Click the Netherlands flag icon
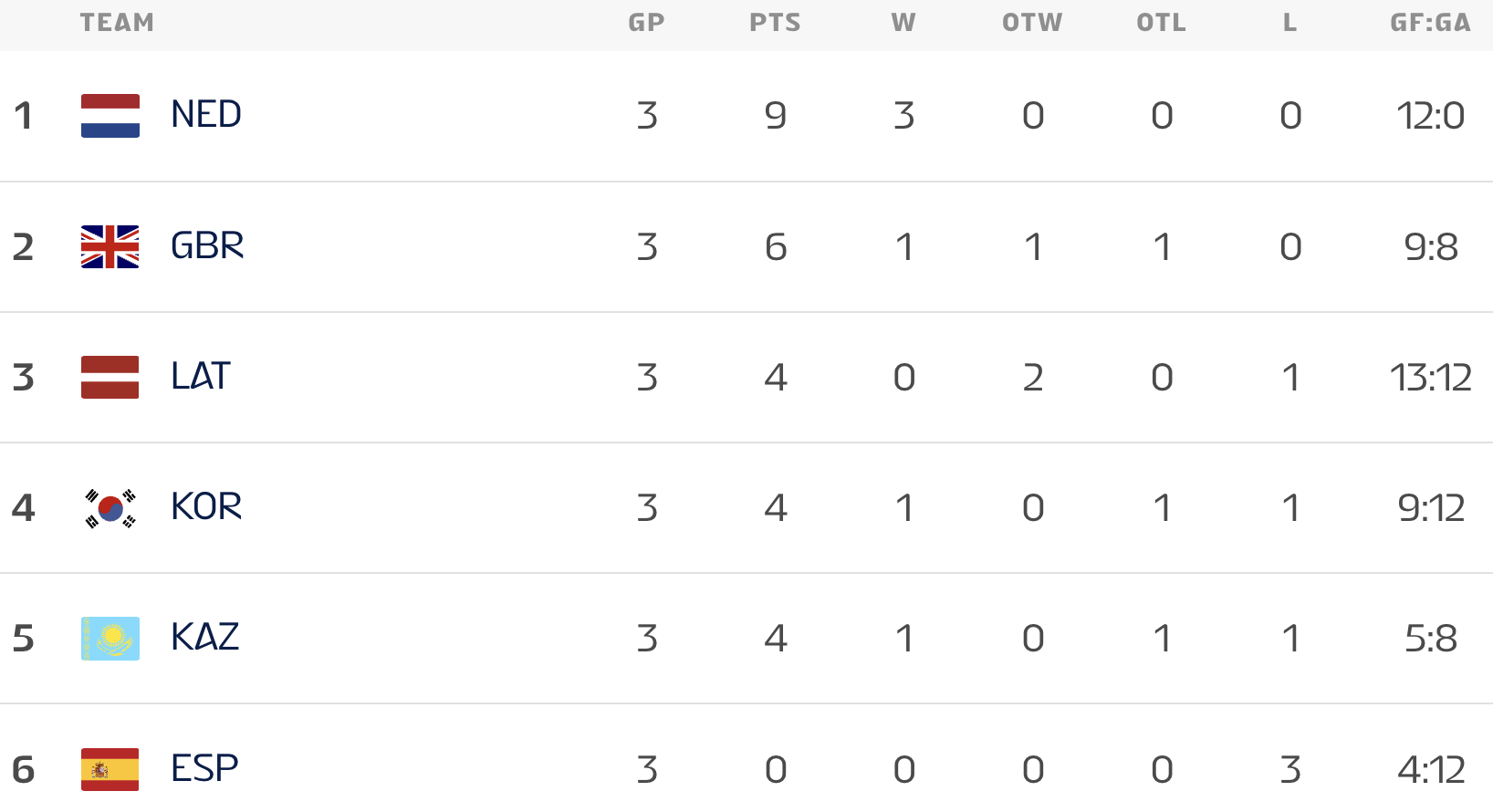 point(110,116)
